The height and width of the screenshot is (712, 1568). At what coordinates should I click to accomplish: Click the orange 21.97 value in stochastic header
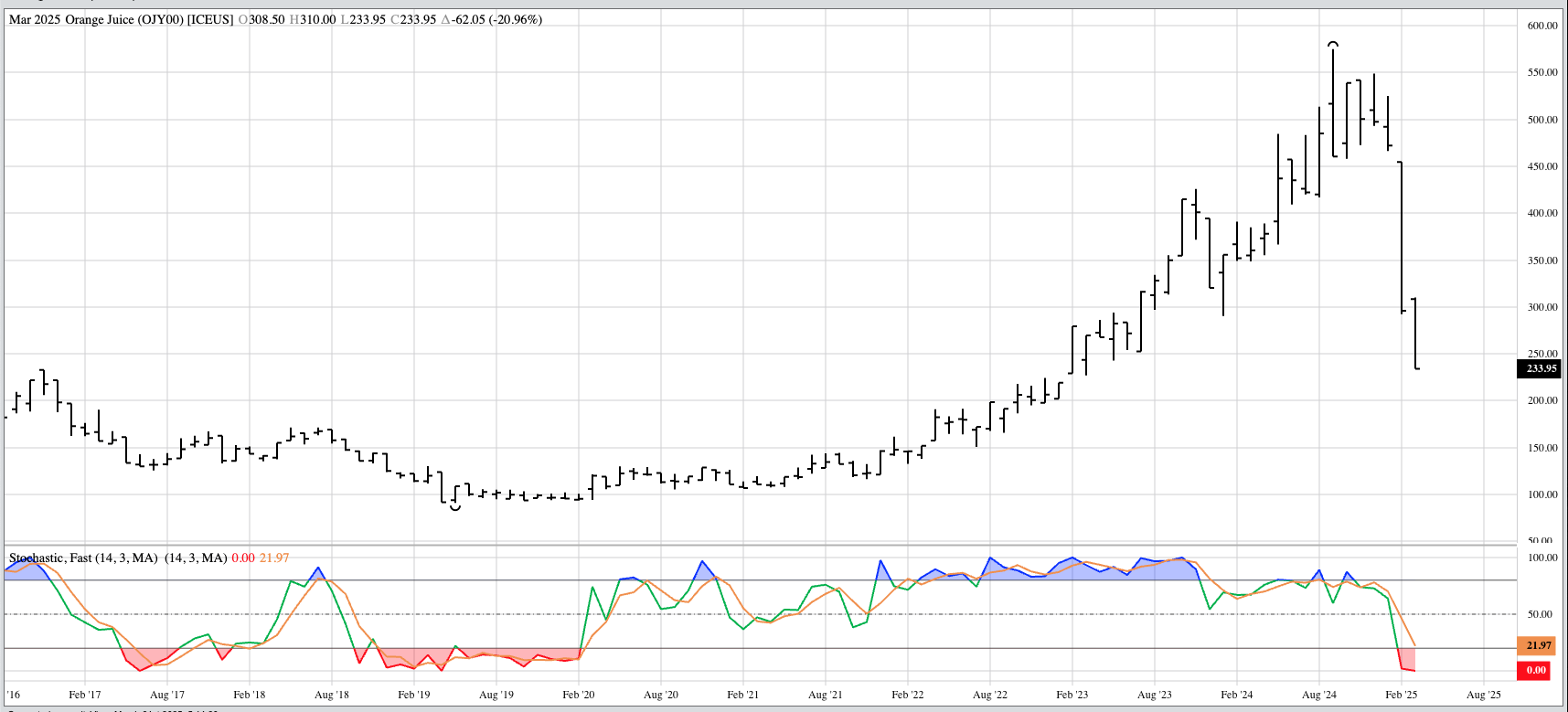(x=274, y=558)
